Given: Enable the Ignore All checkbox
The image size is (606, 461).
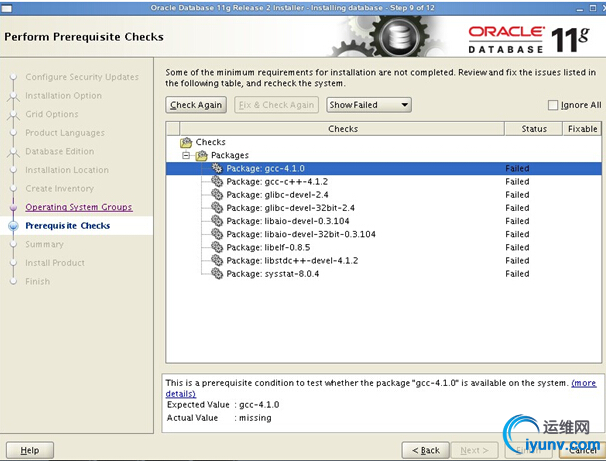Looking at the screenshot, I should 553,105.
